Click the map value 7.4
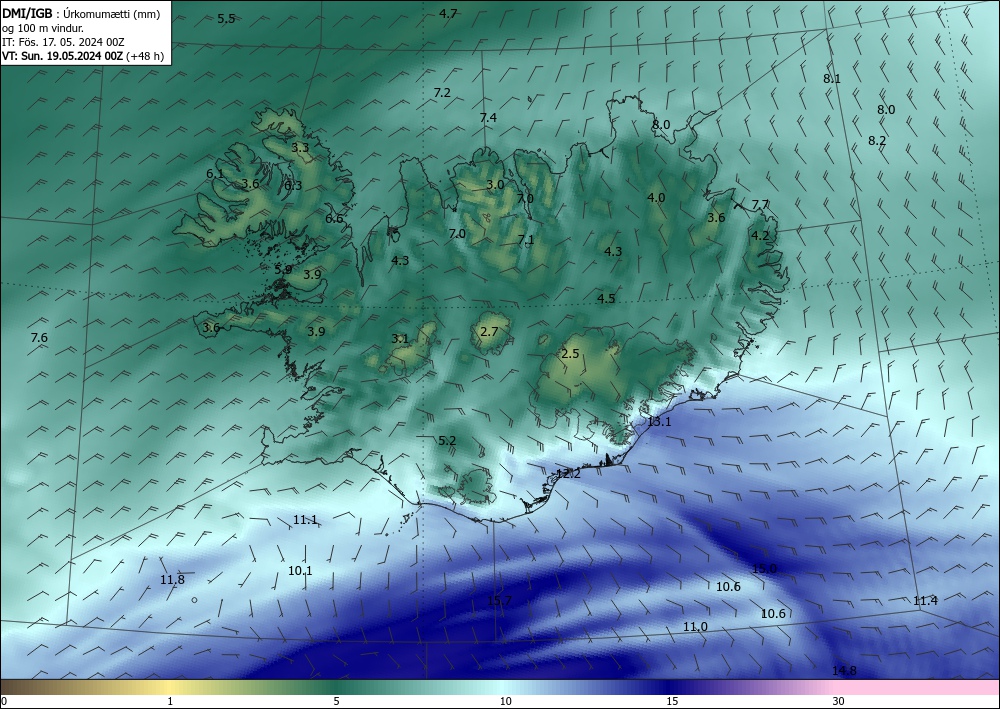The width and height of the screenshot is (1000, 709). click(488, 117)
